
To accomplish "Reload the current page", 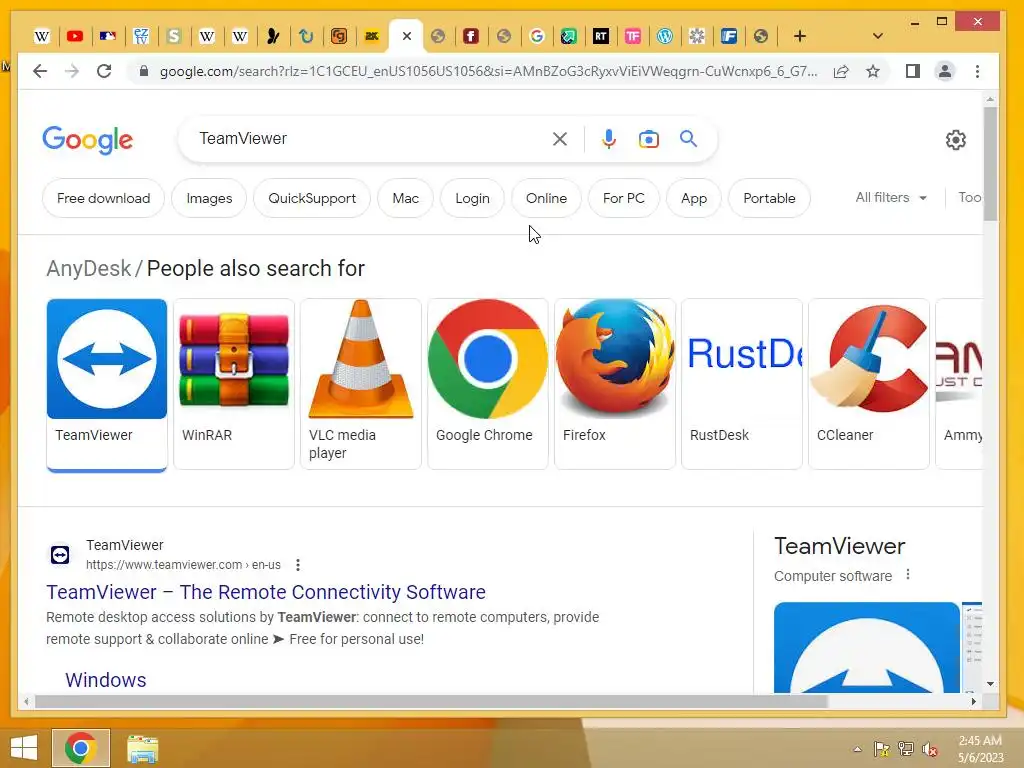I will (104, 71).
